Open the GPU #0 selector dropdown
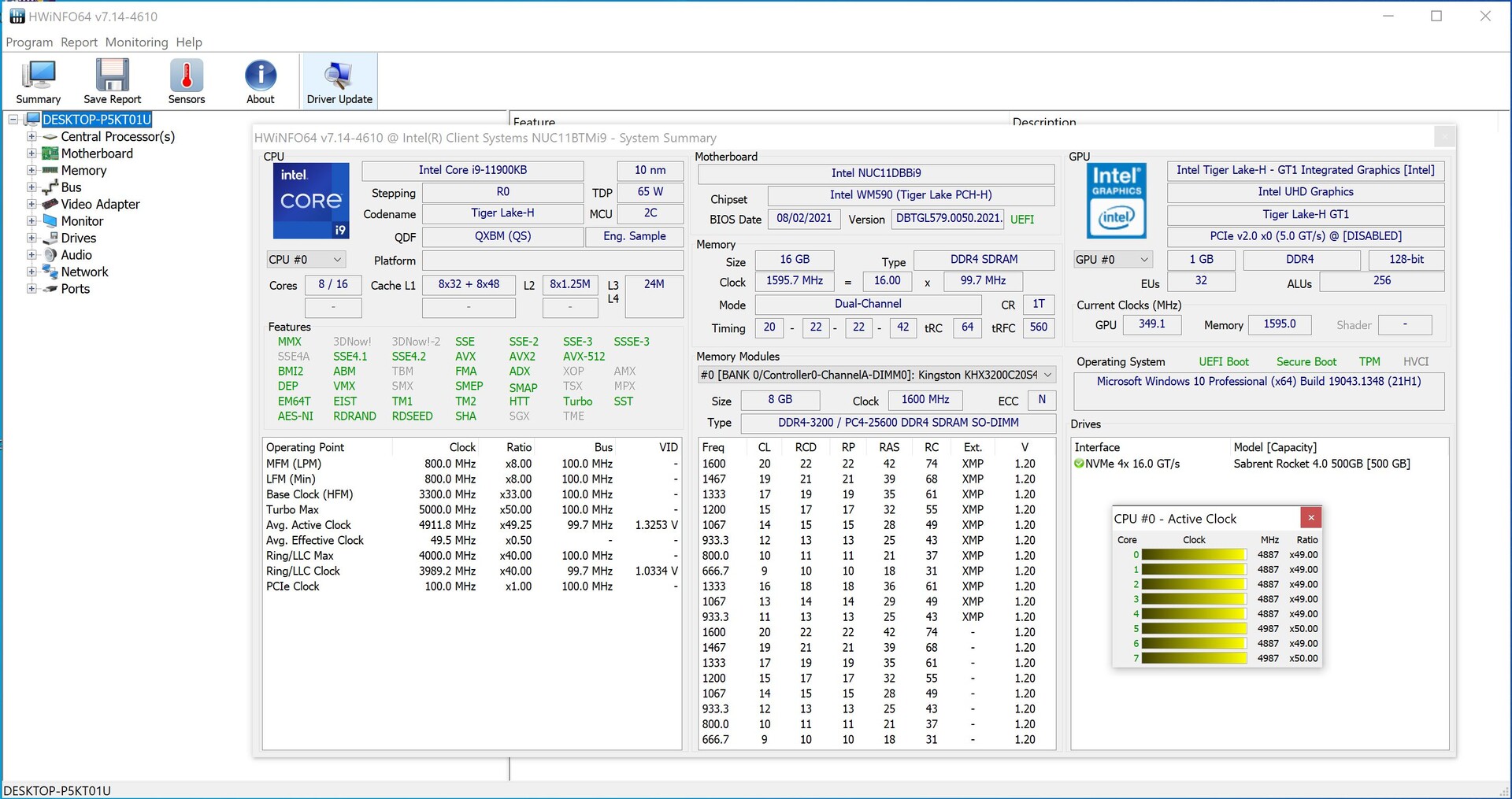The height and width of the screenshot is (799, 1512). point(1113,260)
